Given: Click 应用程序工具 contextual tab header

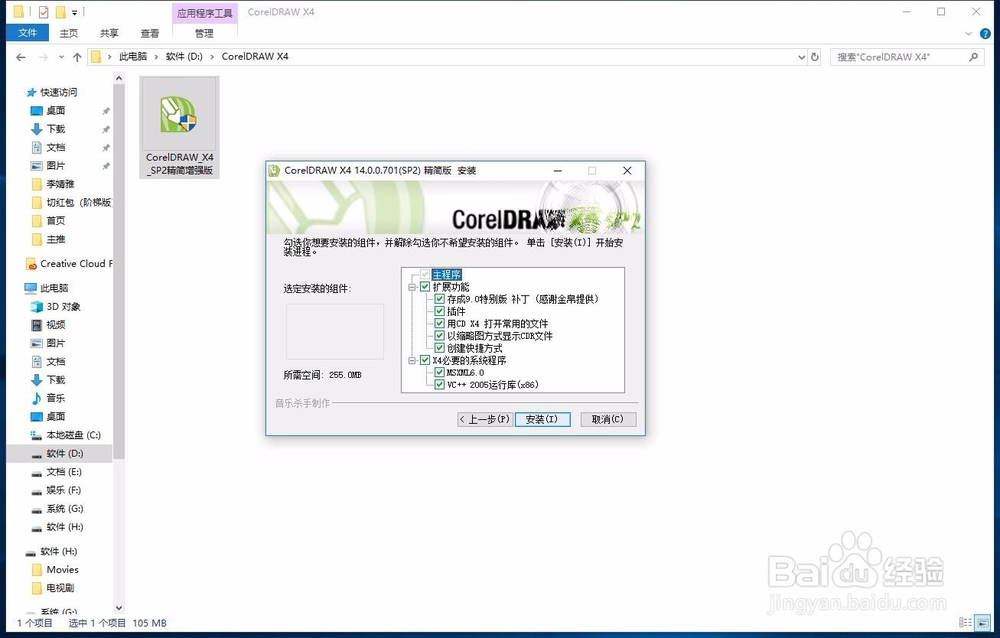Looking at the screenshot, I should click(x=205, y=13).
